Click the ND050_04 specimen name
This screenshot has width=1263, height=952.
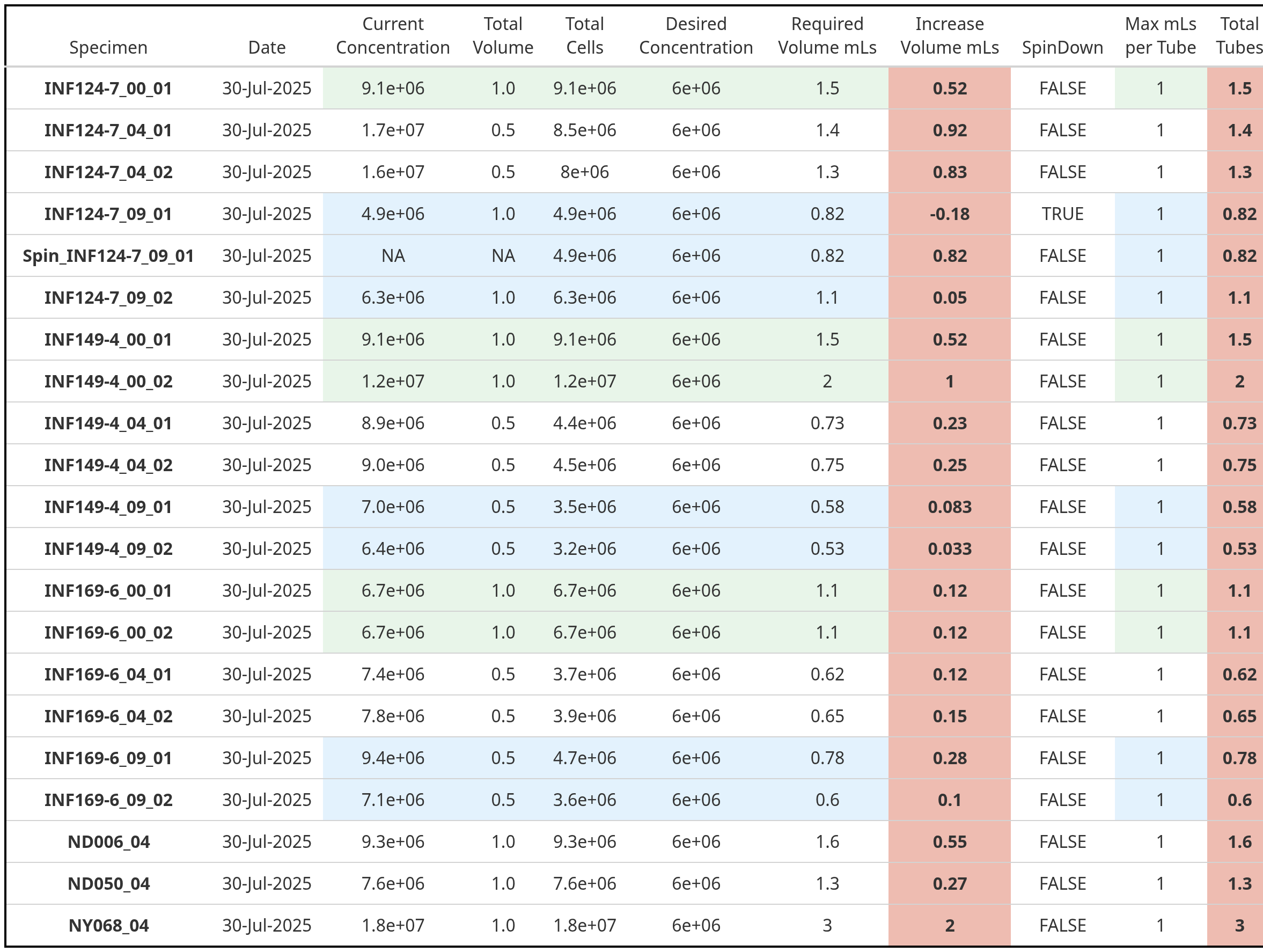pos(108,884)
